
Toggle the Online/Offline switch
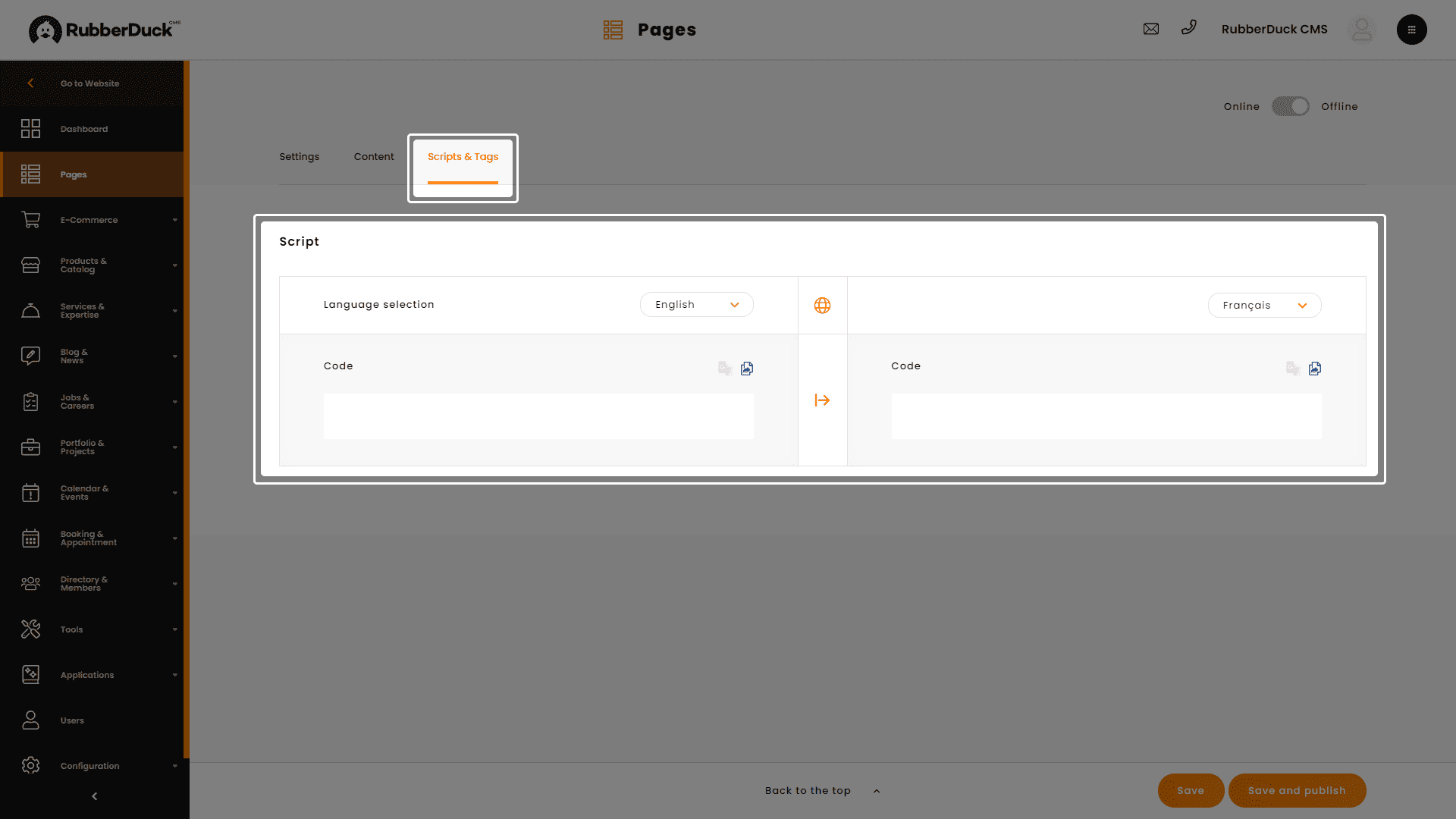tap(1290, 106)
